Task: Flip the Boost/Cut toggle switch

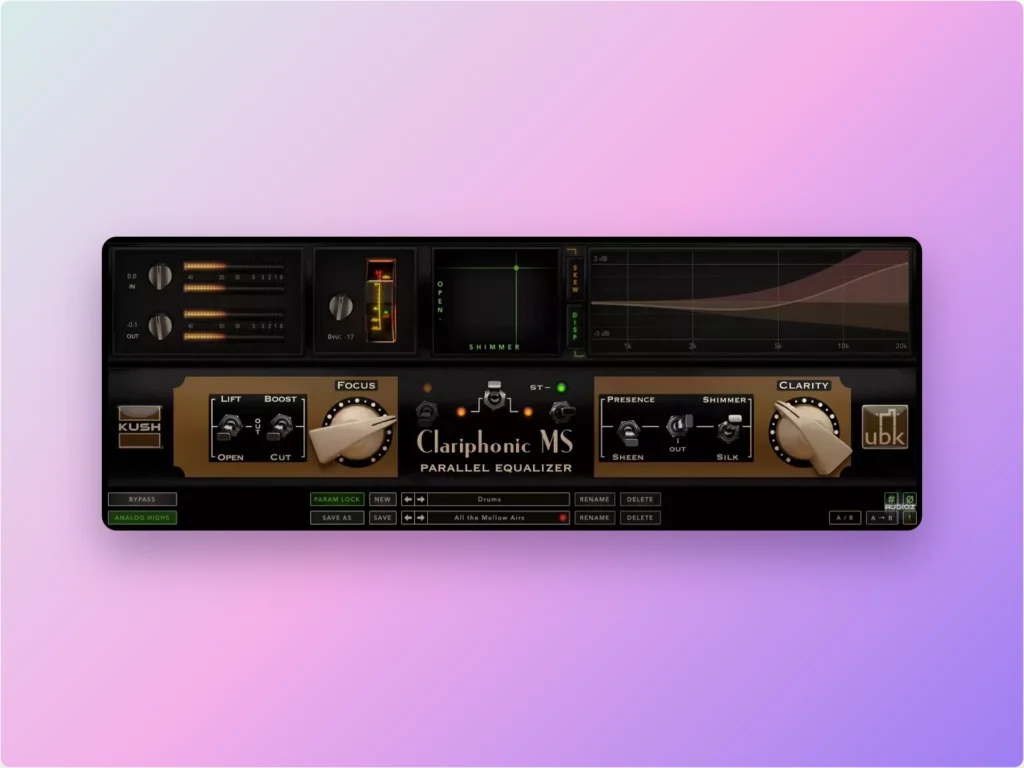Action: [x=280, y=427]
